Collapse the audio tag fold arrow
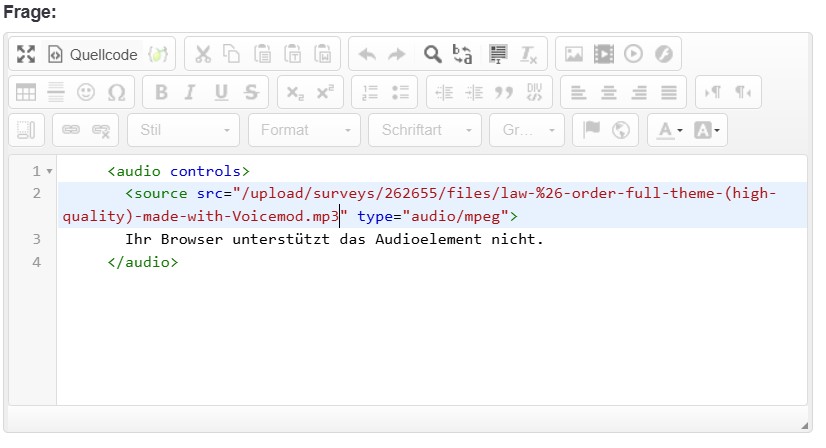The height and width of the screenshot is (448, 826). [x=50, y=172]
